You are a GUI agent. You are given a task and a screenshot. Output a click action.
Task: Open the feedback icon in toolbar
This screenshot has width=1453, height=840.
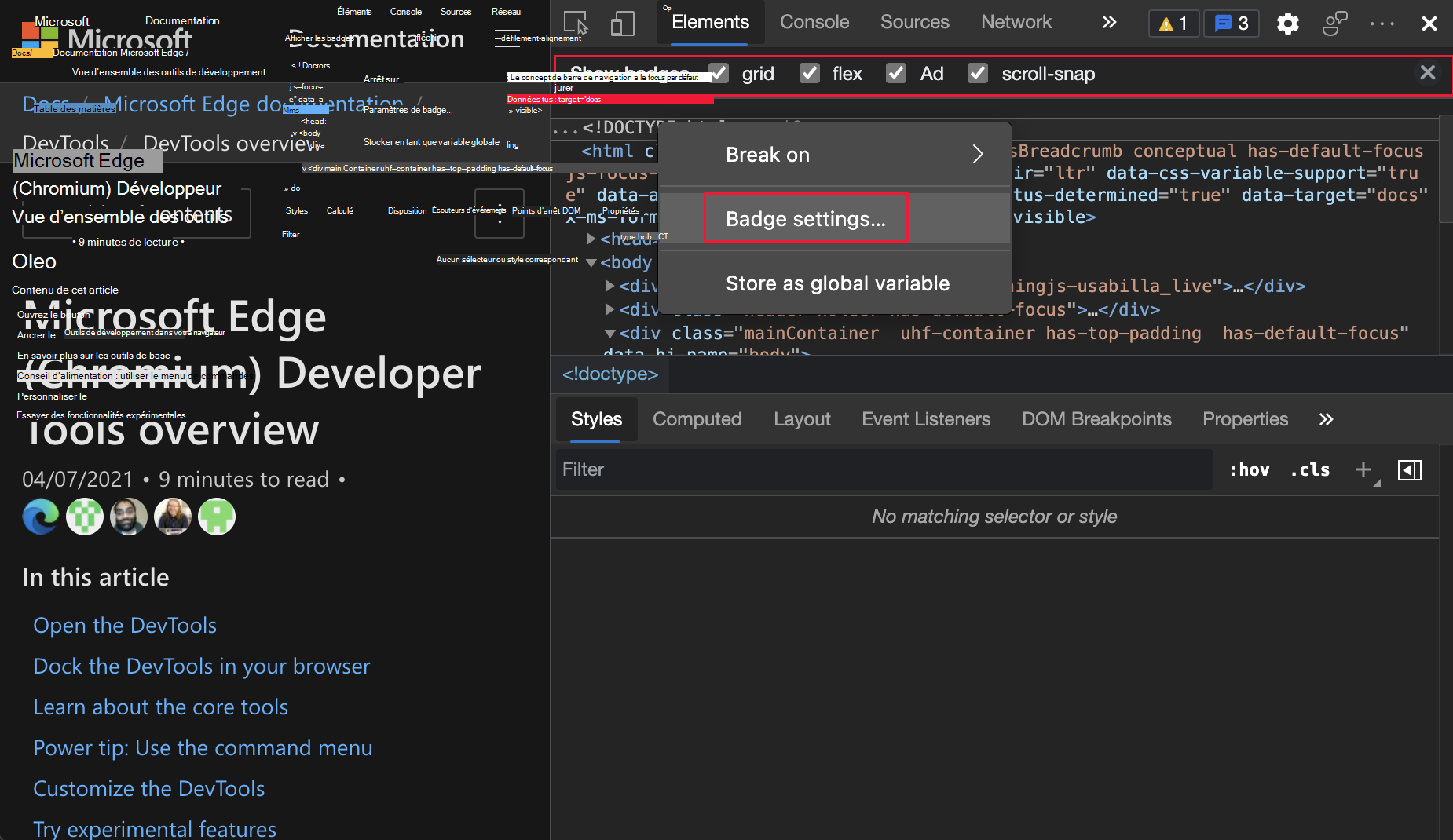coord(1334,24)
